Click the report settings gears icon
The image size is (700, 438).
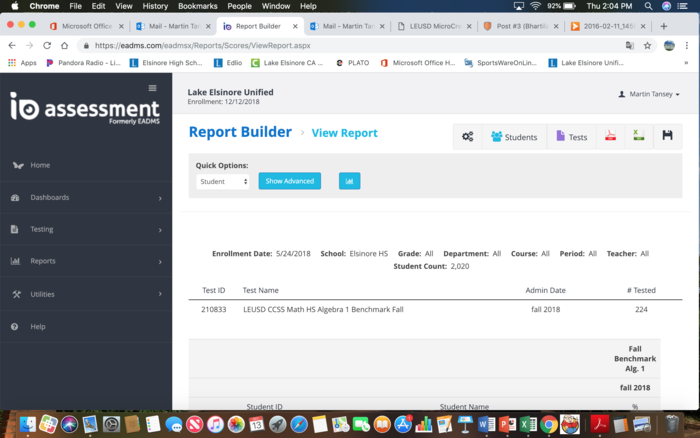click(467, 137)
